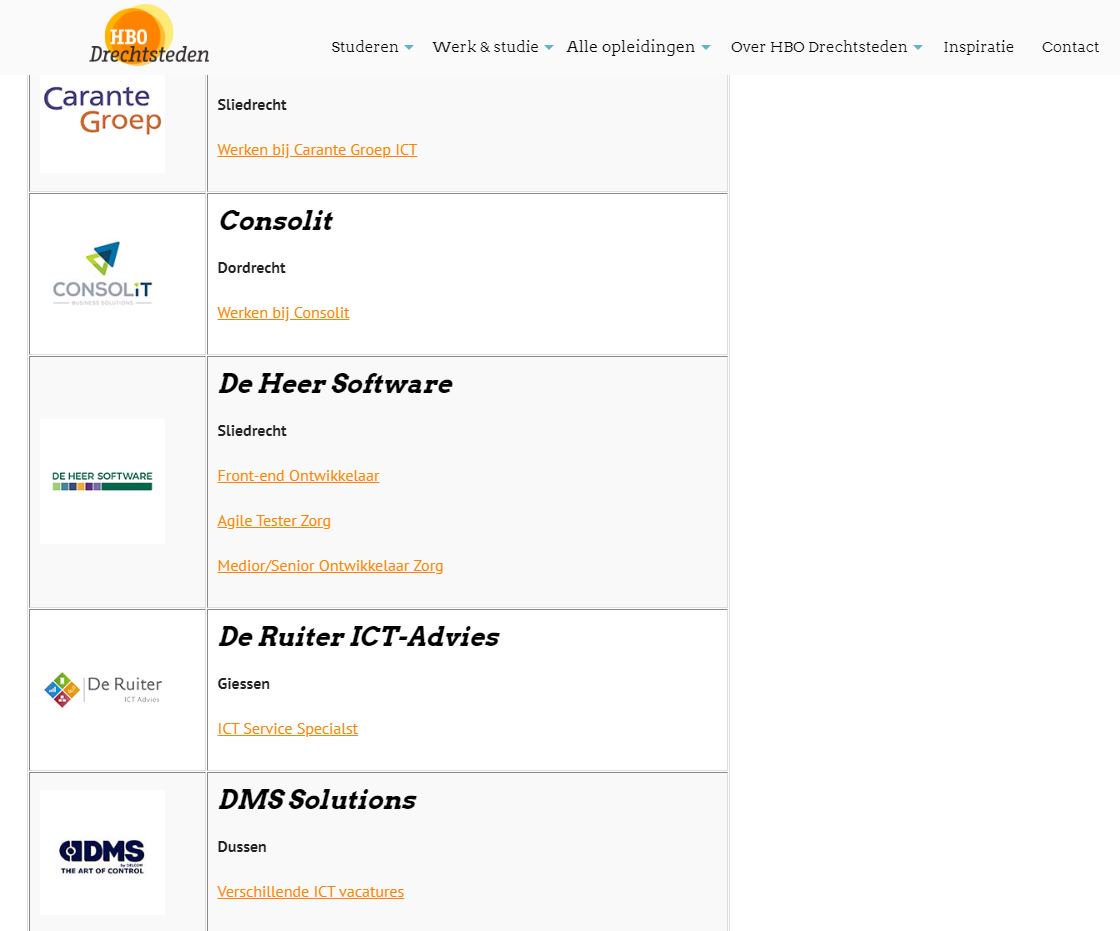The image size is (1120, 931).
Task: Go to the Inspiratie page
Action: point(979,47)
